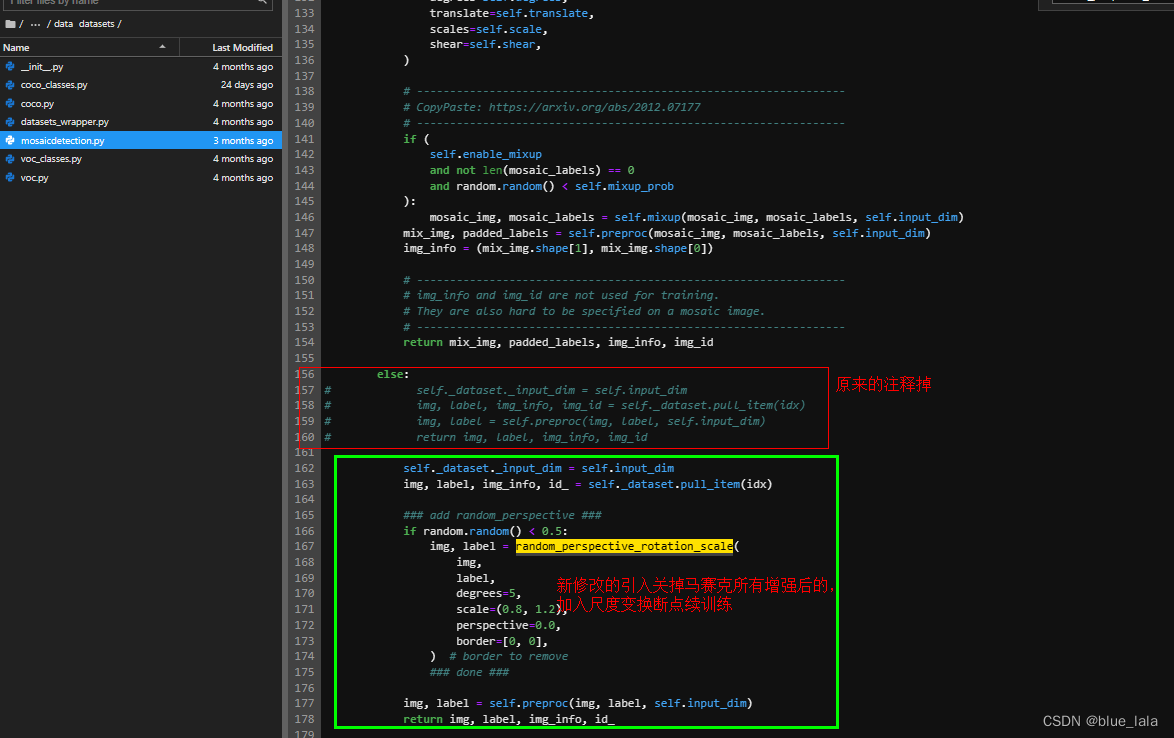This screenshot has width=1174, height=738.
Task: Click the 'degrees=5,' argument line
Action: pyautogui.click(x=488, y=594)
